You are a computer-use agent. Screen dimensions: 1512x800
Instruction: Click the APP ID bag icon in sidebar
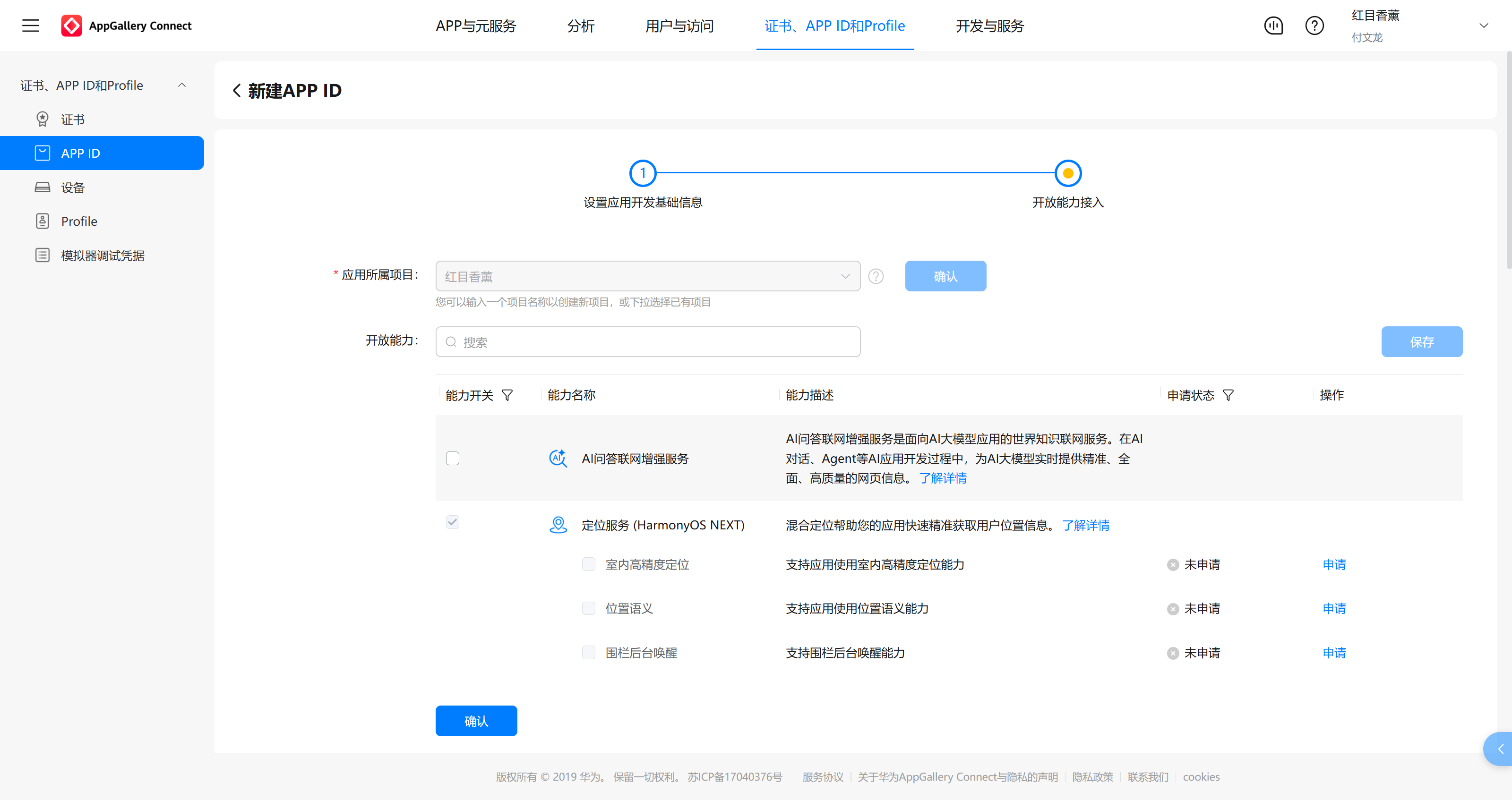[x=42, y=153]
